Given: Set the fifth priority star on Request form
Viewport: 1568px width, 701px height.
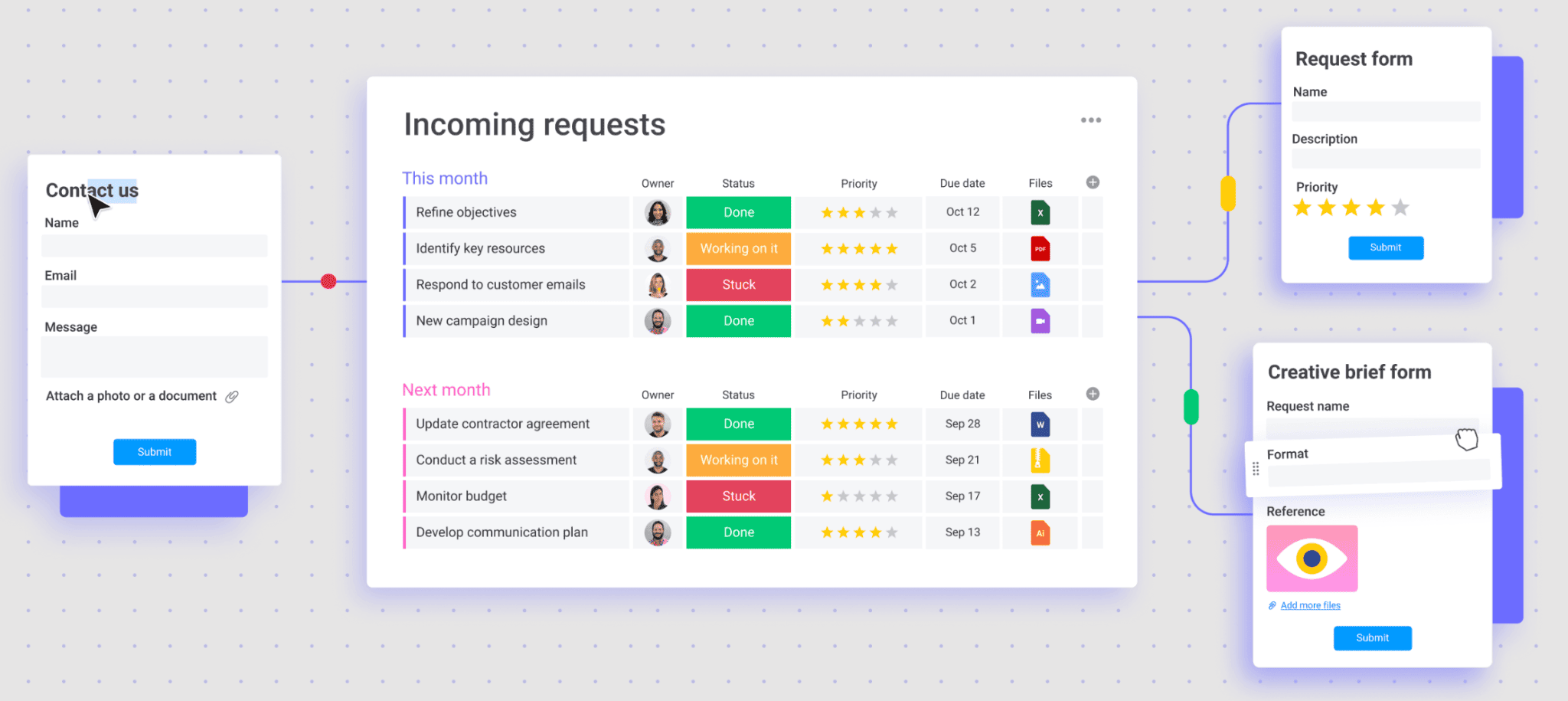Looking at the screenshot, I should [1400, 207].
